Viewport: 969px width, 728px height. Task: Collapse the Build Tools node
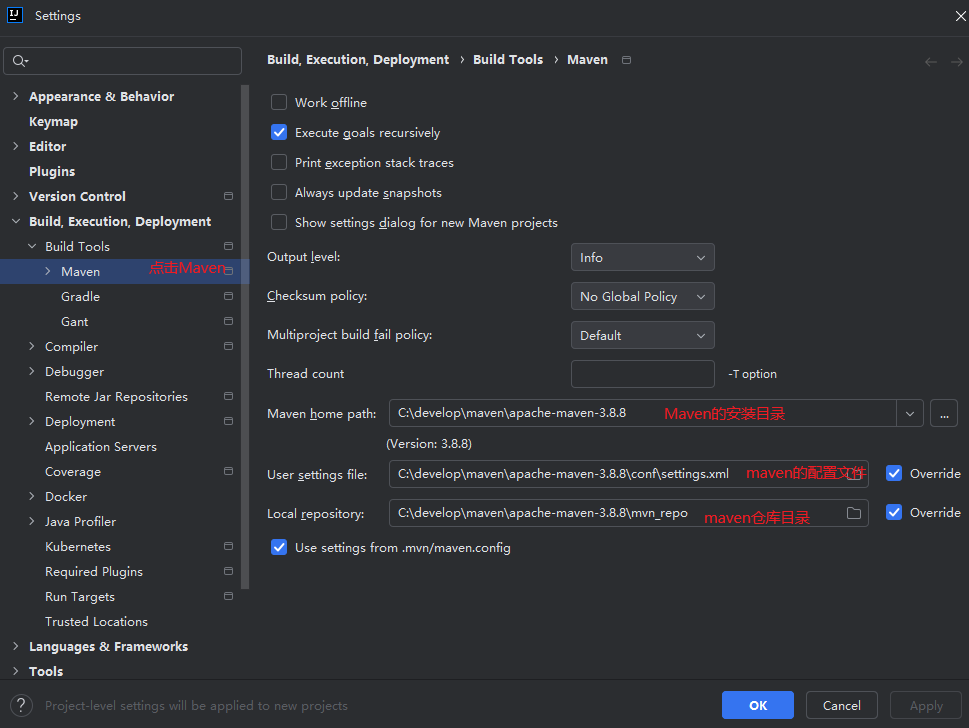tap(32, 246)
